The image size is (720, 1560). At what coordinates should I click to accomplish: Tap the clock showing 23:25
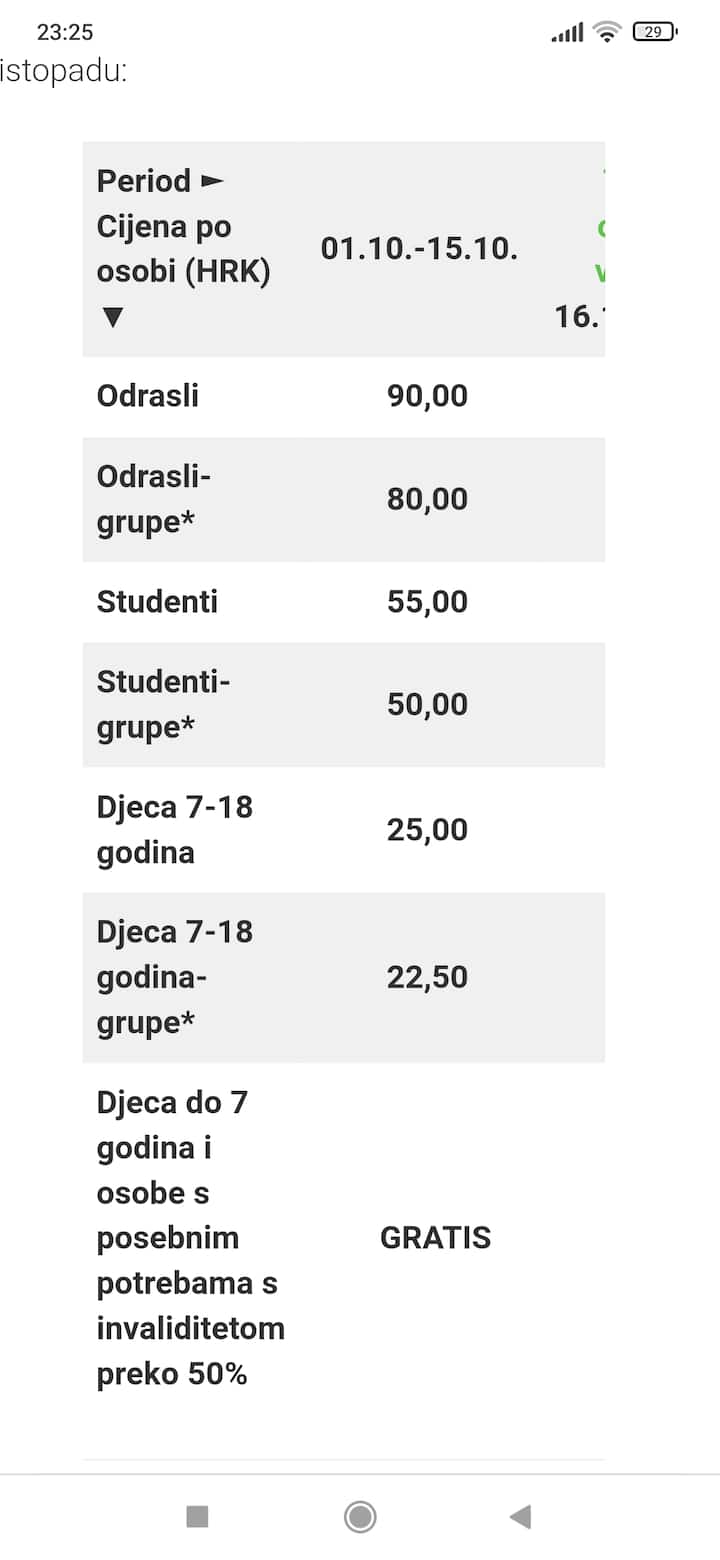65,32
